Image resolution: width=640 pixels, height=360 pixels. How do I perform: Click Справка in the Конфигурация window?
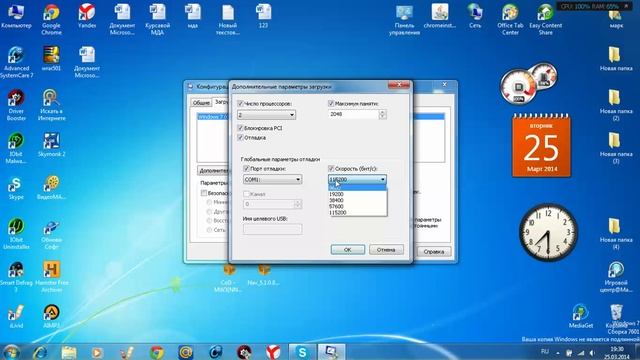433,251
